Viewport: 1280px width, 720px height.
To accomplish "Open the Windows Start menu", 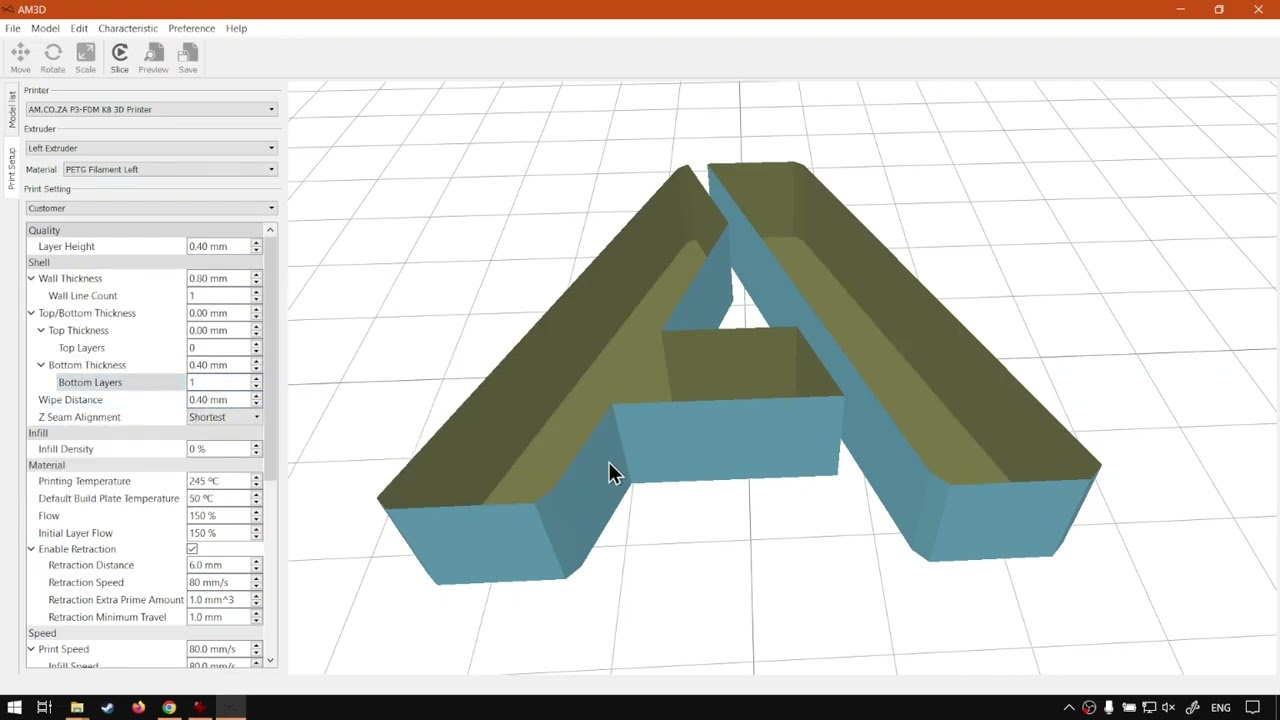I will 14,708.
